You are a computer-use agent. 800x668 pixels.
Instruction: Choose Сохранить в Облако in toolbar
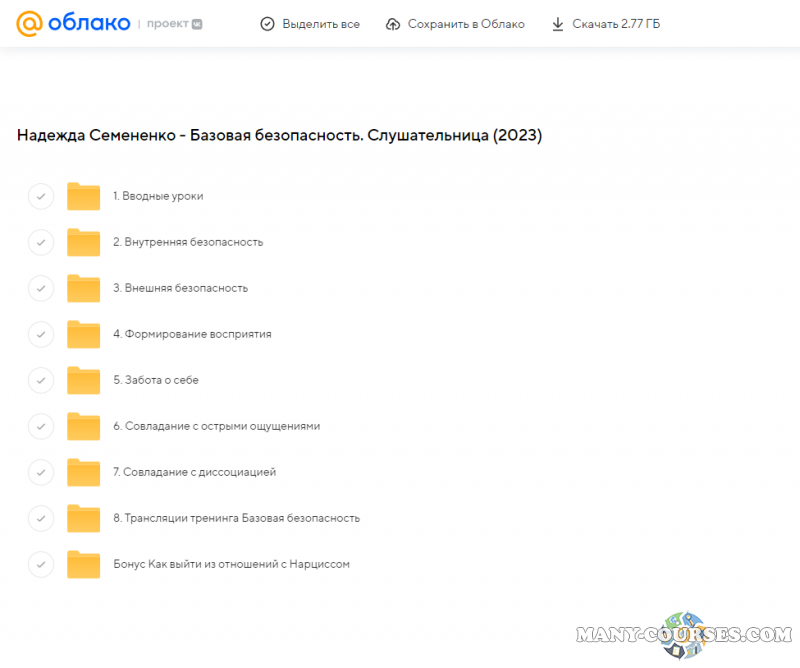[465, 24]
